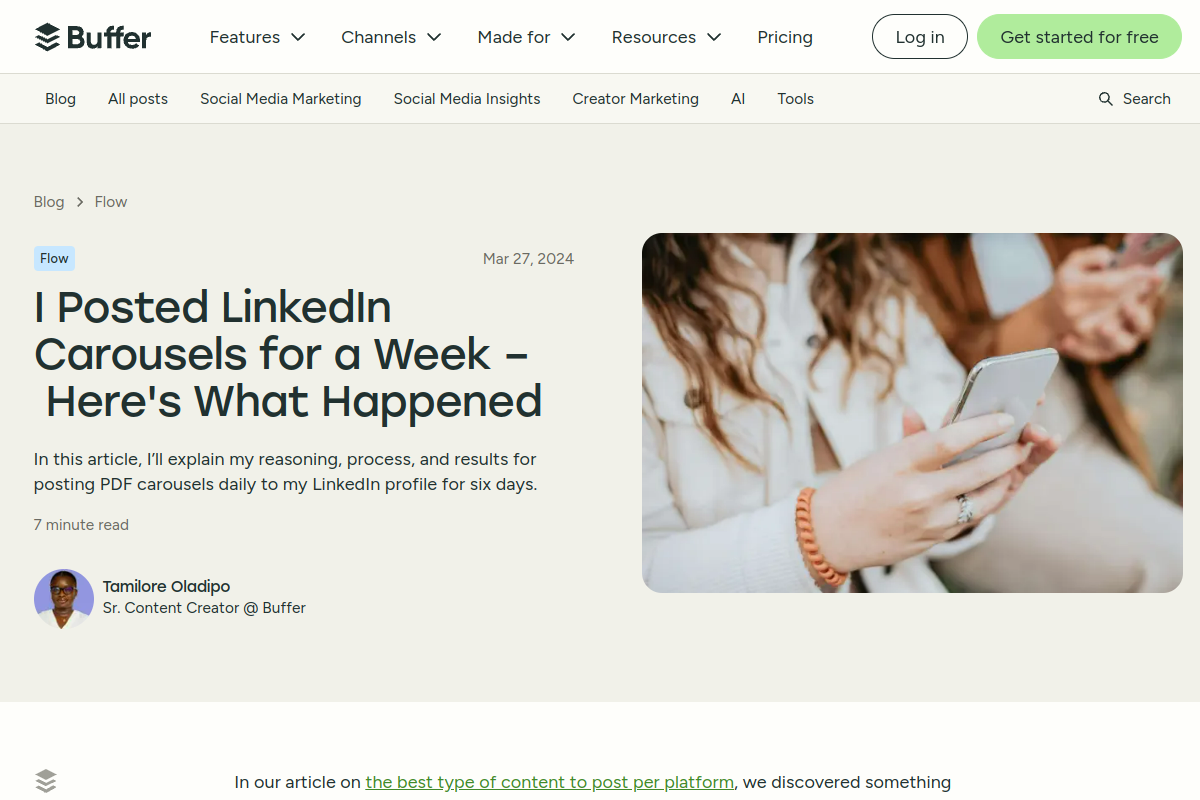
Task: Expand the Channels dropdown menu
Action: pyautogui.click(x=390, y=37)
